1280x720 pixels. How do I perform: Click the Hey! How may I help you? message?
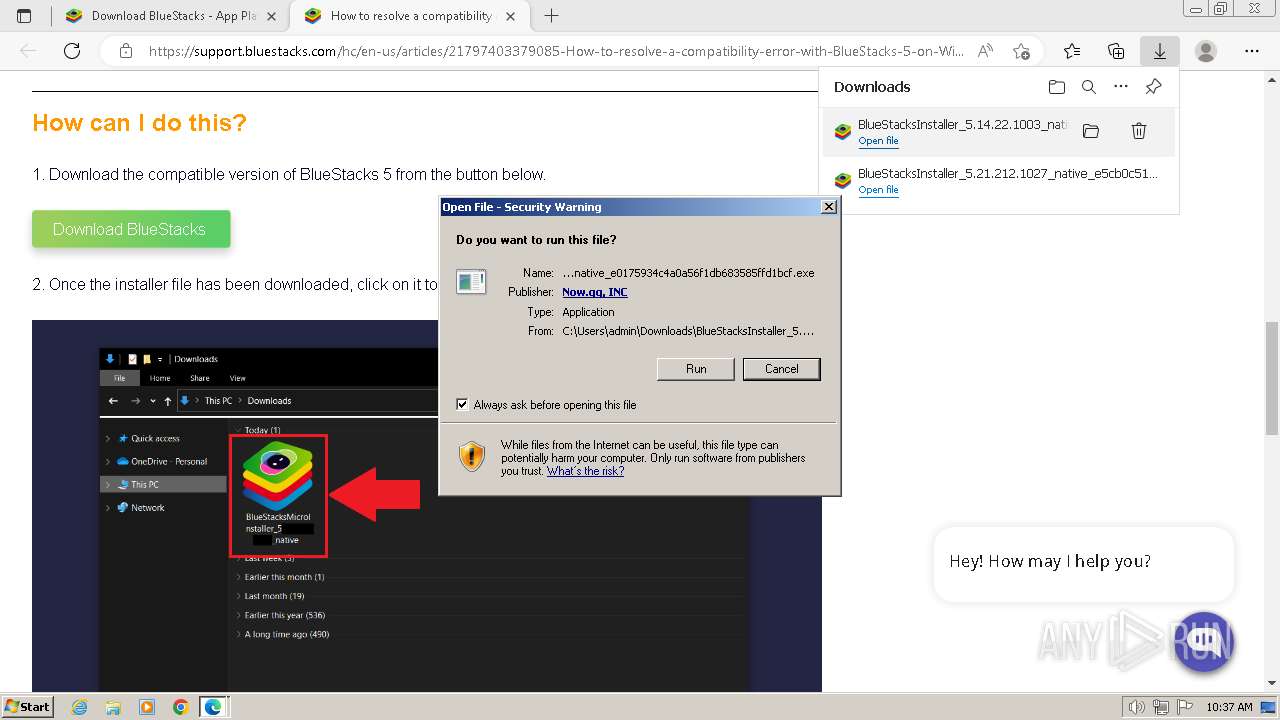[1050, 562]
